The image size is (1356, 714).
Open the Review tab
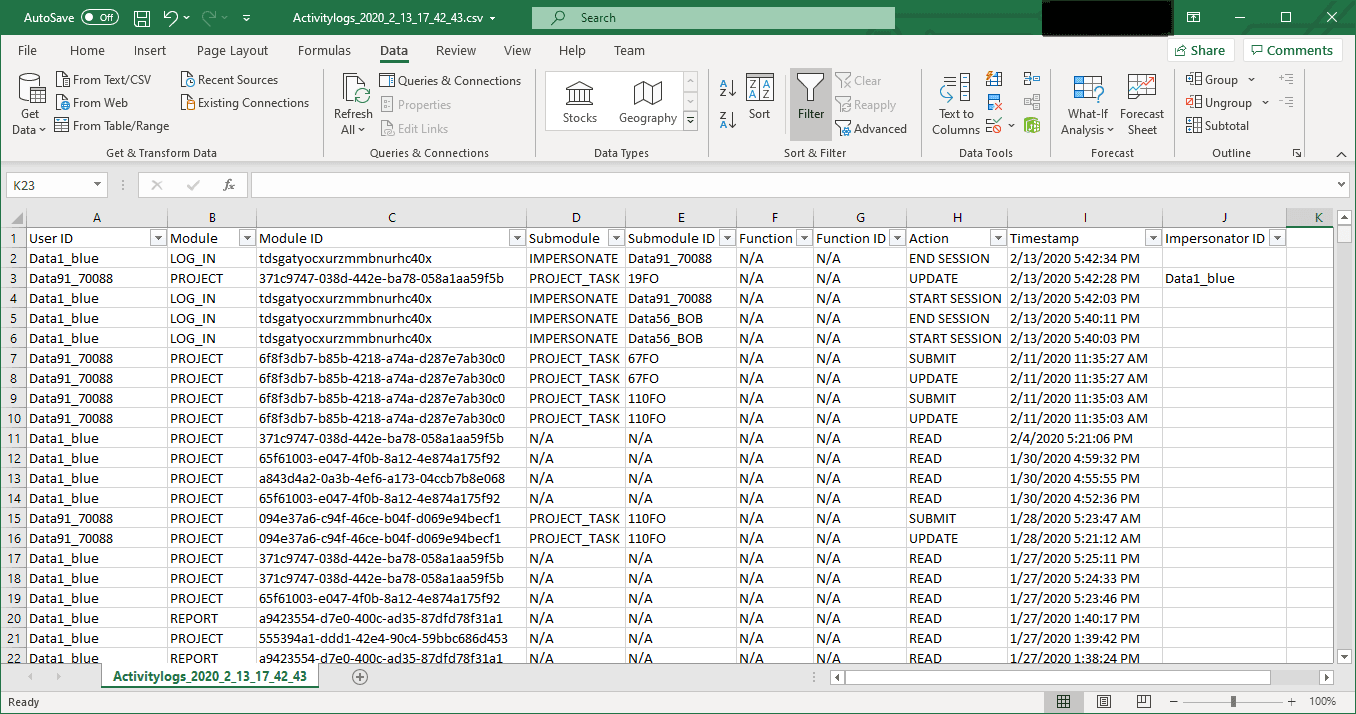456,51
